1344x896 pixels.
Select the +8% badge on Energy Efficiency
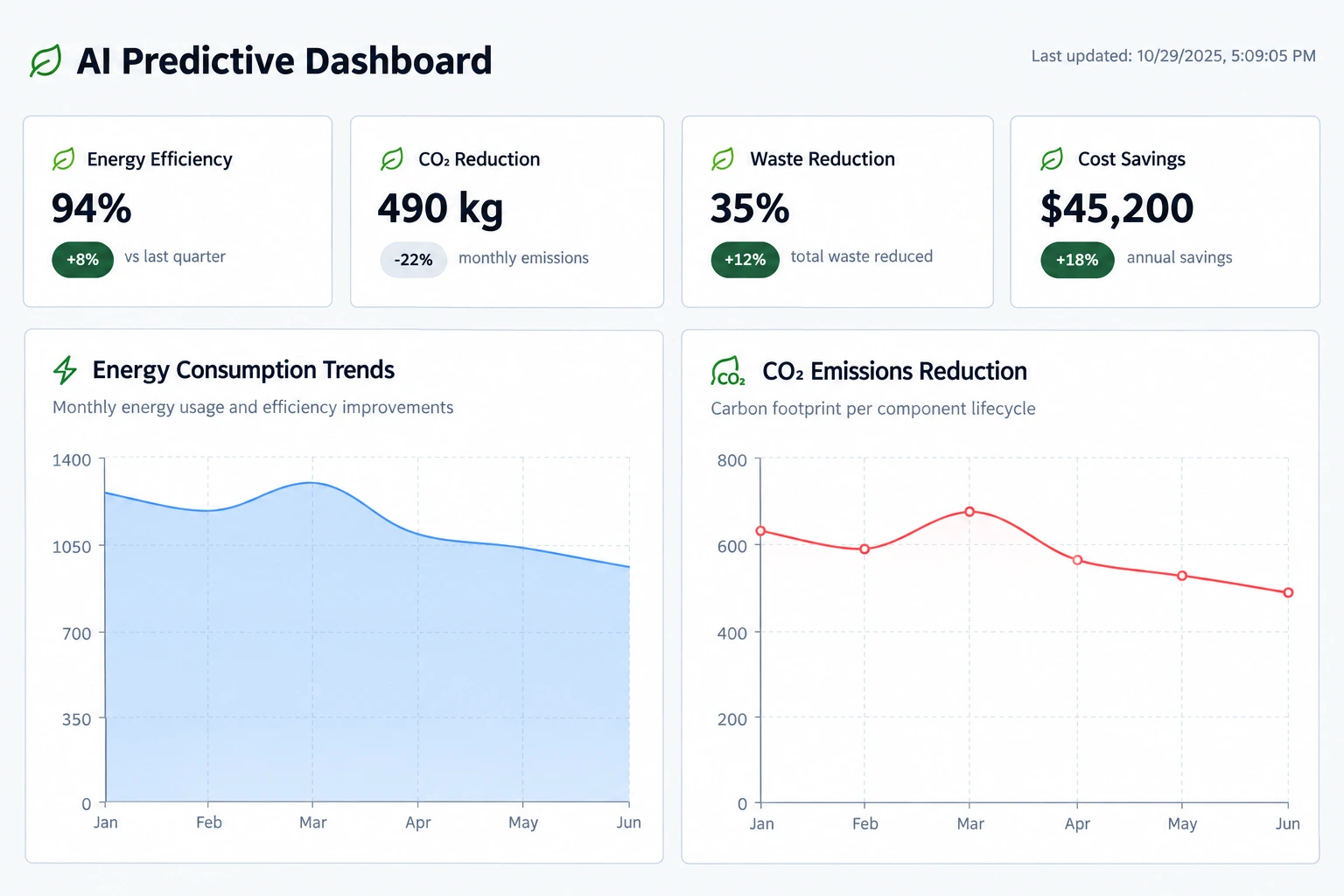(83, 260)
